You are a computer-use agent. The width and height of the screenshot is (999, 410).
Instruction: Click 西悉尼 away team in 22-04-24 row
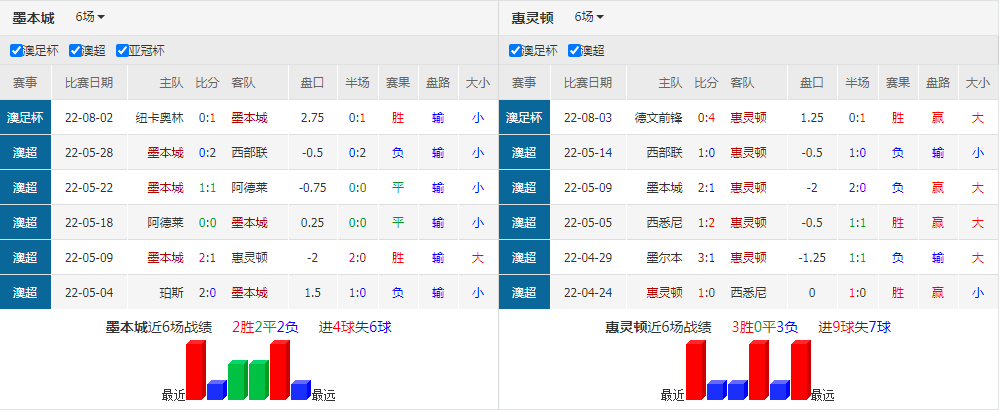[749, 293]
